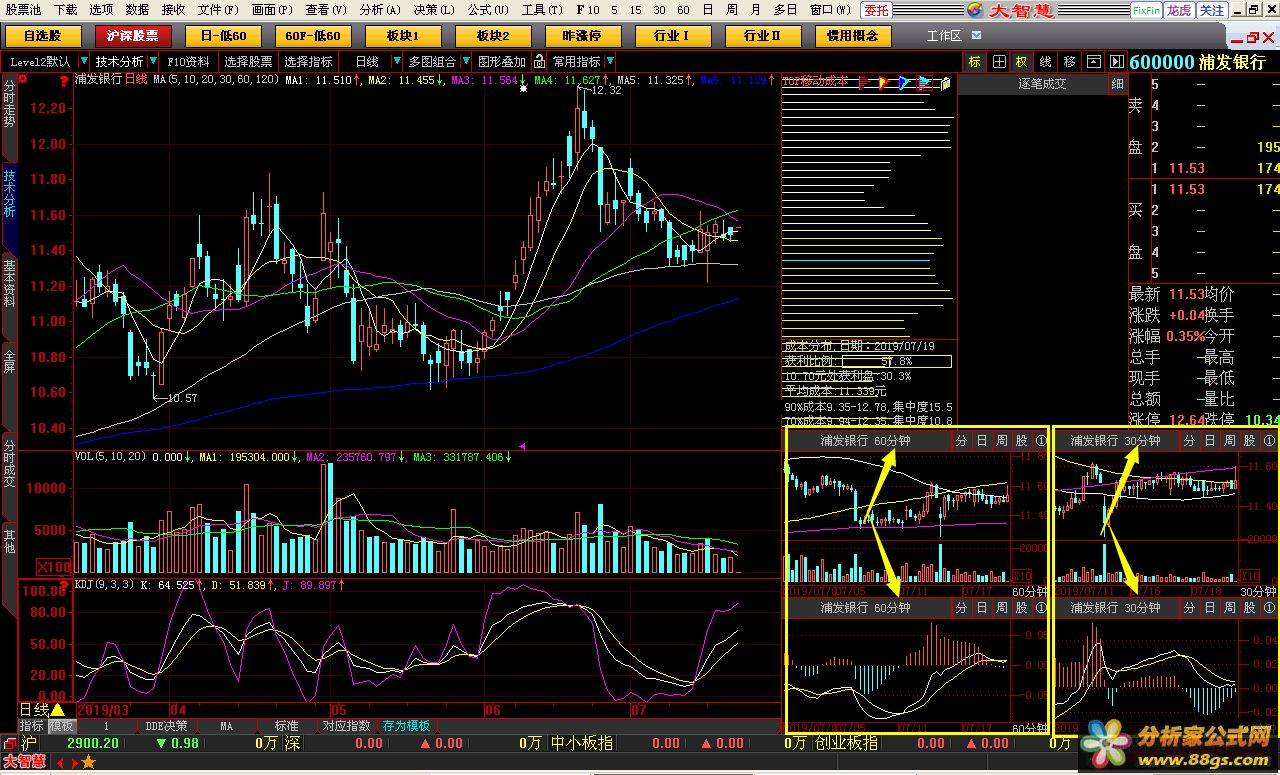Click the 细 detail button in tick panel

[1117, 84]
